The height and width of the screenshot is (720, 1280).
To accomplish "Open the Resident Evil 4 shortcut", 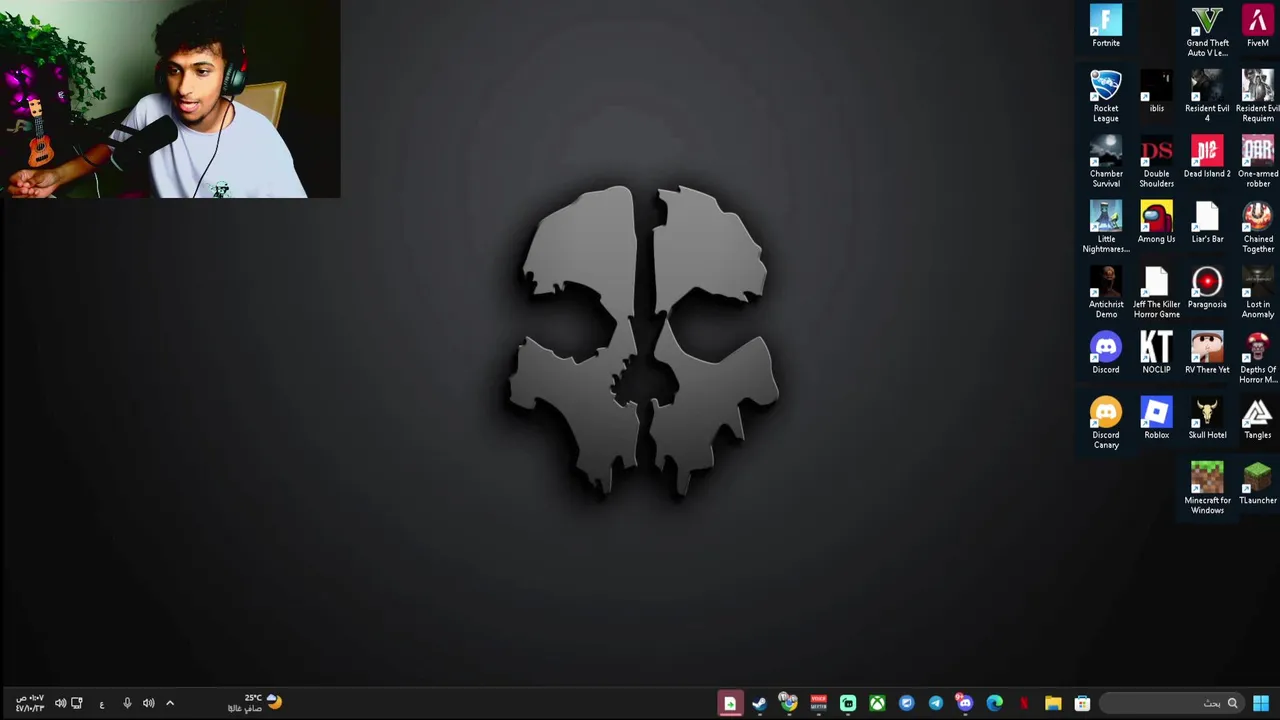I will click(1207, 97).
